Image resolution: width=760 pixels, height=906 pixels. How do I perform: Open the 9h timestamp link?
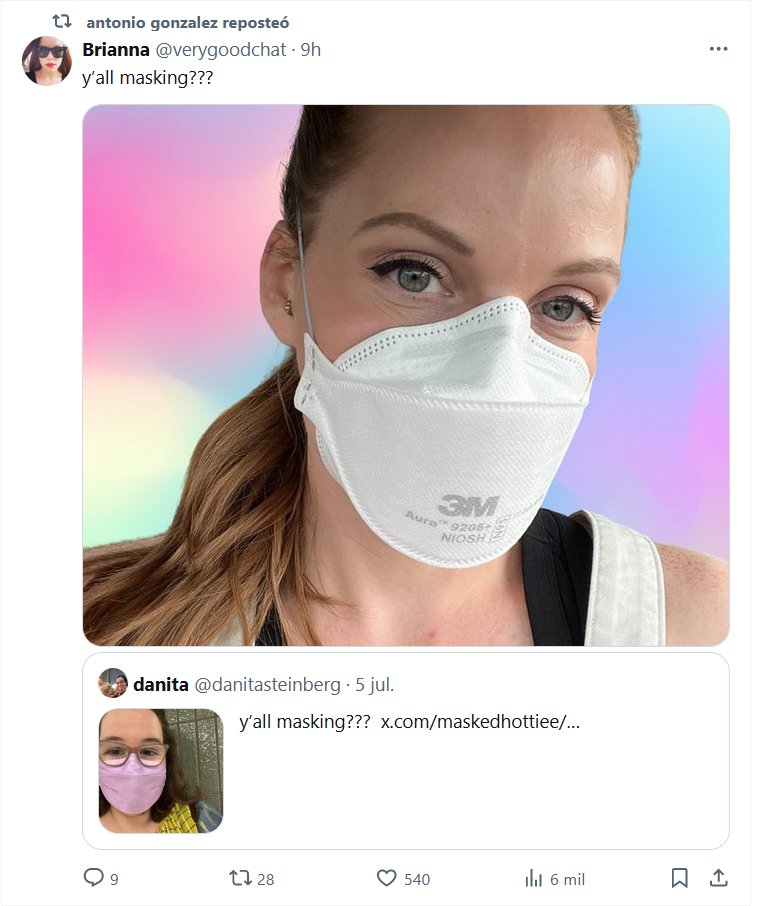(310, 49)
